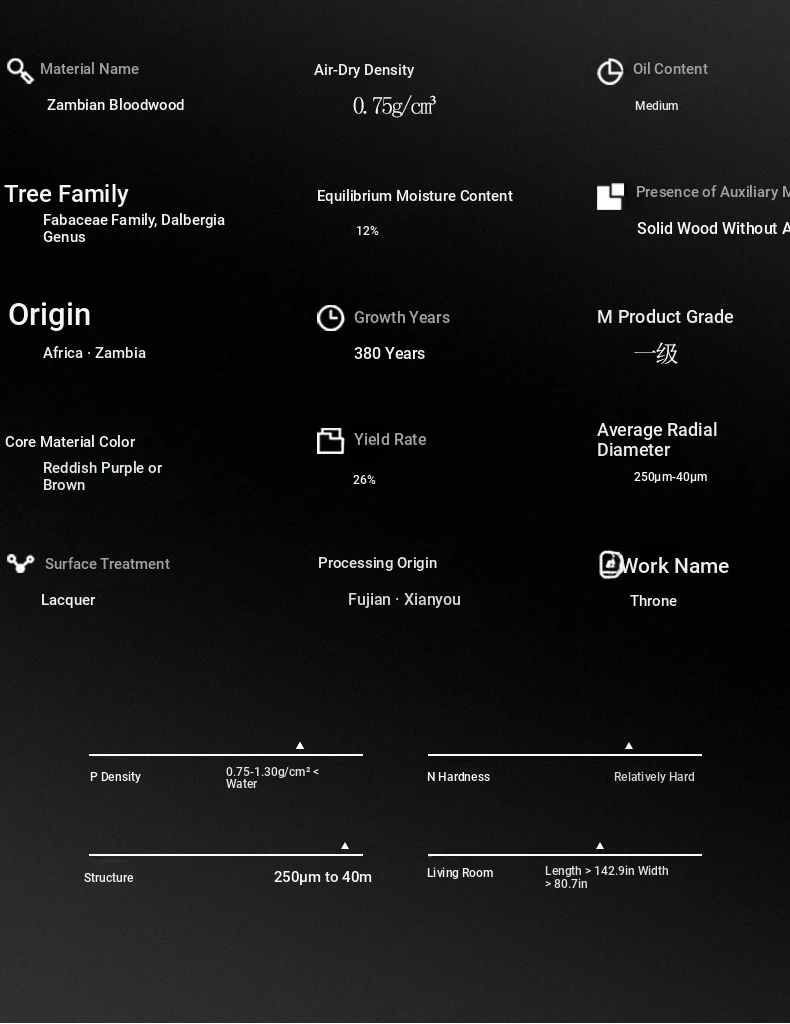Click the connected-nodes icon beside Surface Treatment
Viewport: 790px width, 1024px height.
coord(20,564)
